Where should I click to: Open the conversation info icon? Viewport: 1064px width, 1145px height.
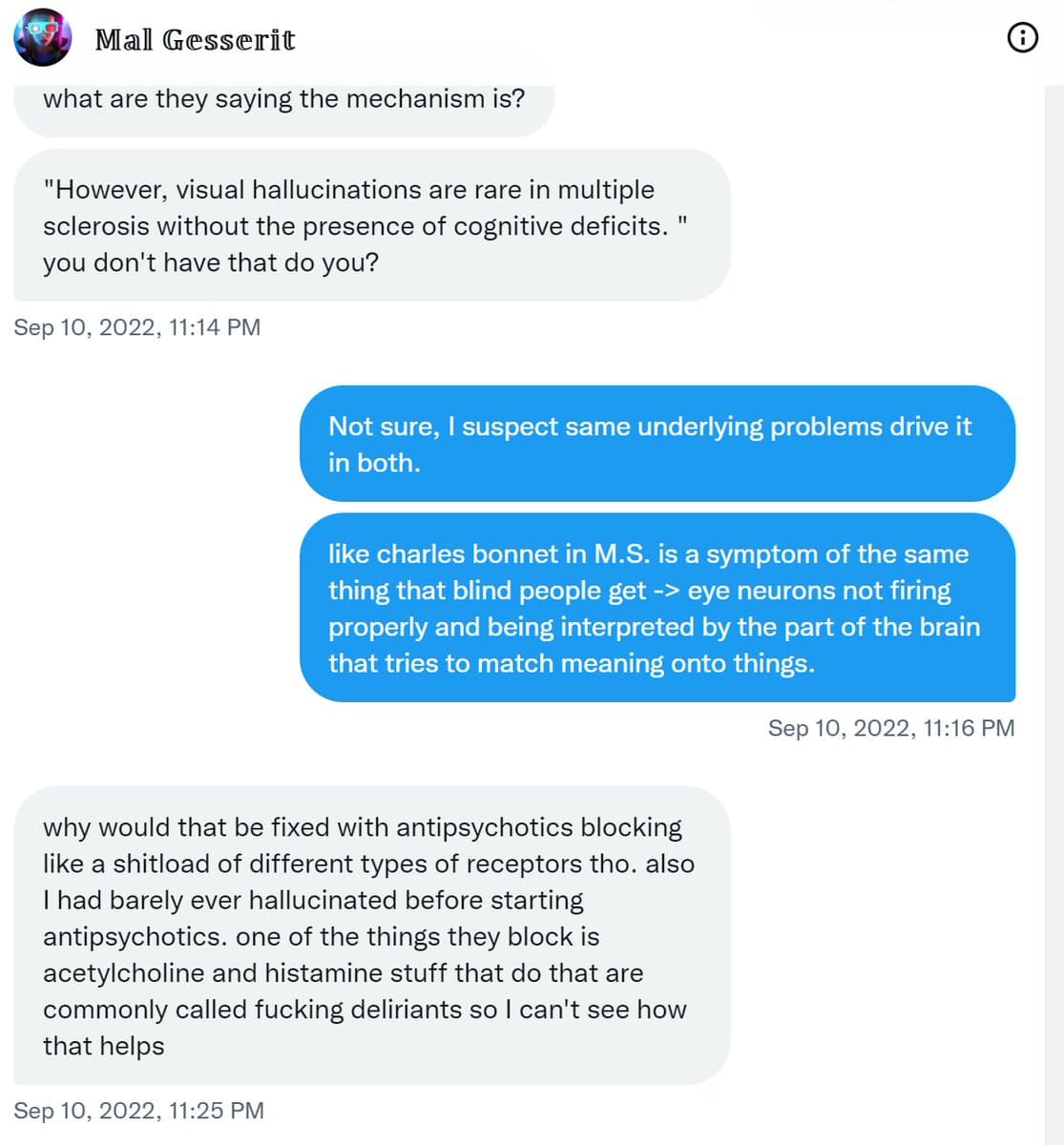point(1022,38)
